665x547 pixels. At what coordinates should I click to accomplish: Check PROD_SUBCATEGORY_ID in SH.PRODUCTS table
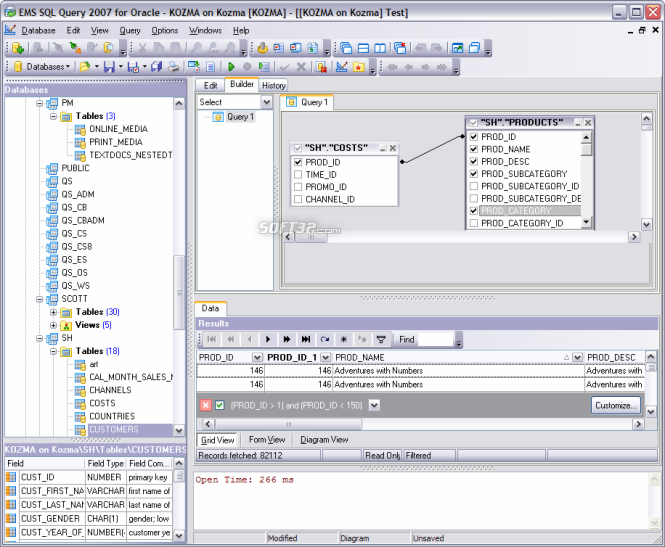click(474, 186)
